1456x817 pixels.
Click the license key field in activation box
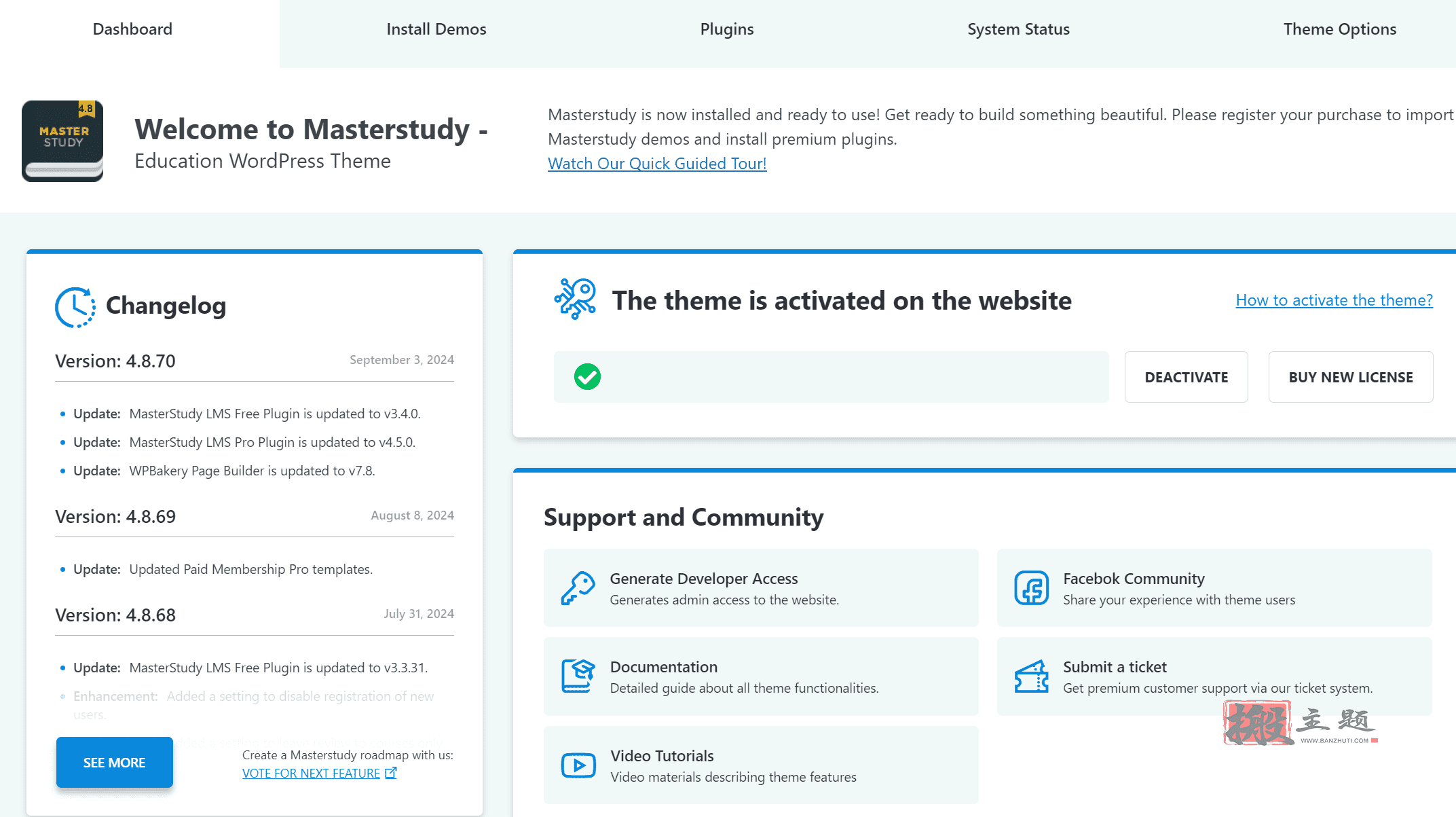click(831, 377)
